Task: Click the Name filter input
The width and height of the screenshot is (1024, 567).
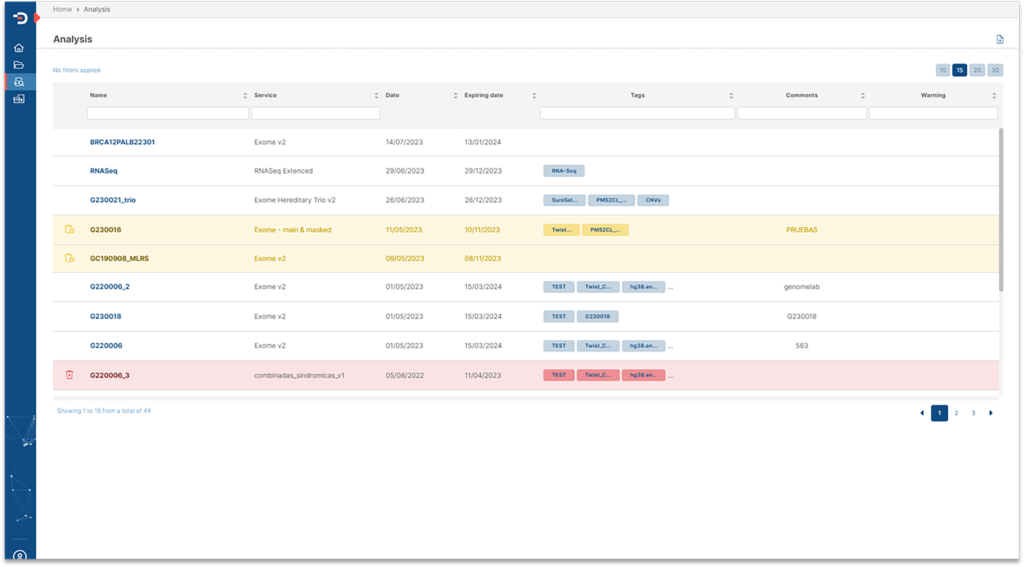Action: coord(168,113)
